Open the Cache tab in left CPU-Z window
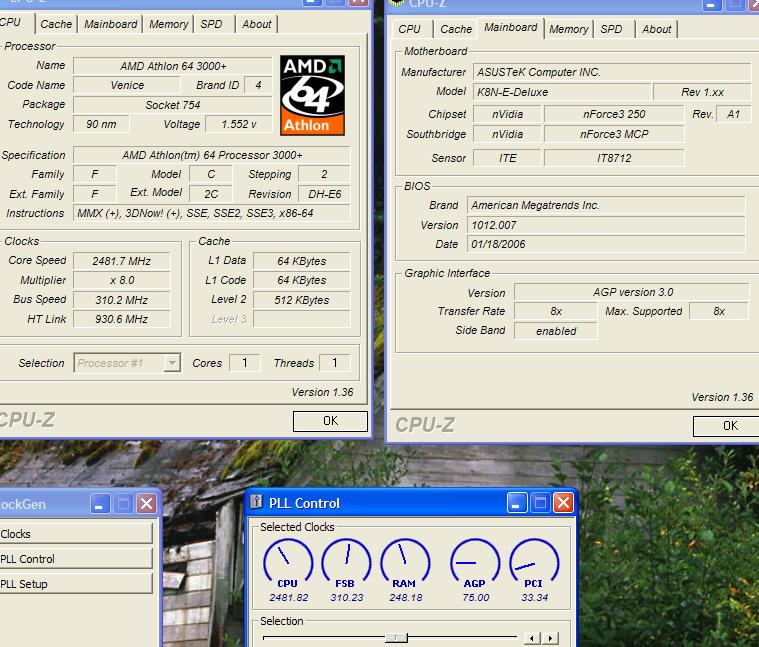The width and height of the screenshot is (759, 647). click(56, 24)
